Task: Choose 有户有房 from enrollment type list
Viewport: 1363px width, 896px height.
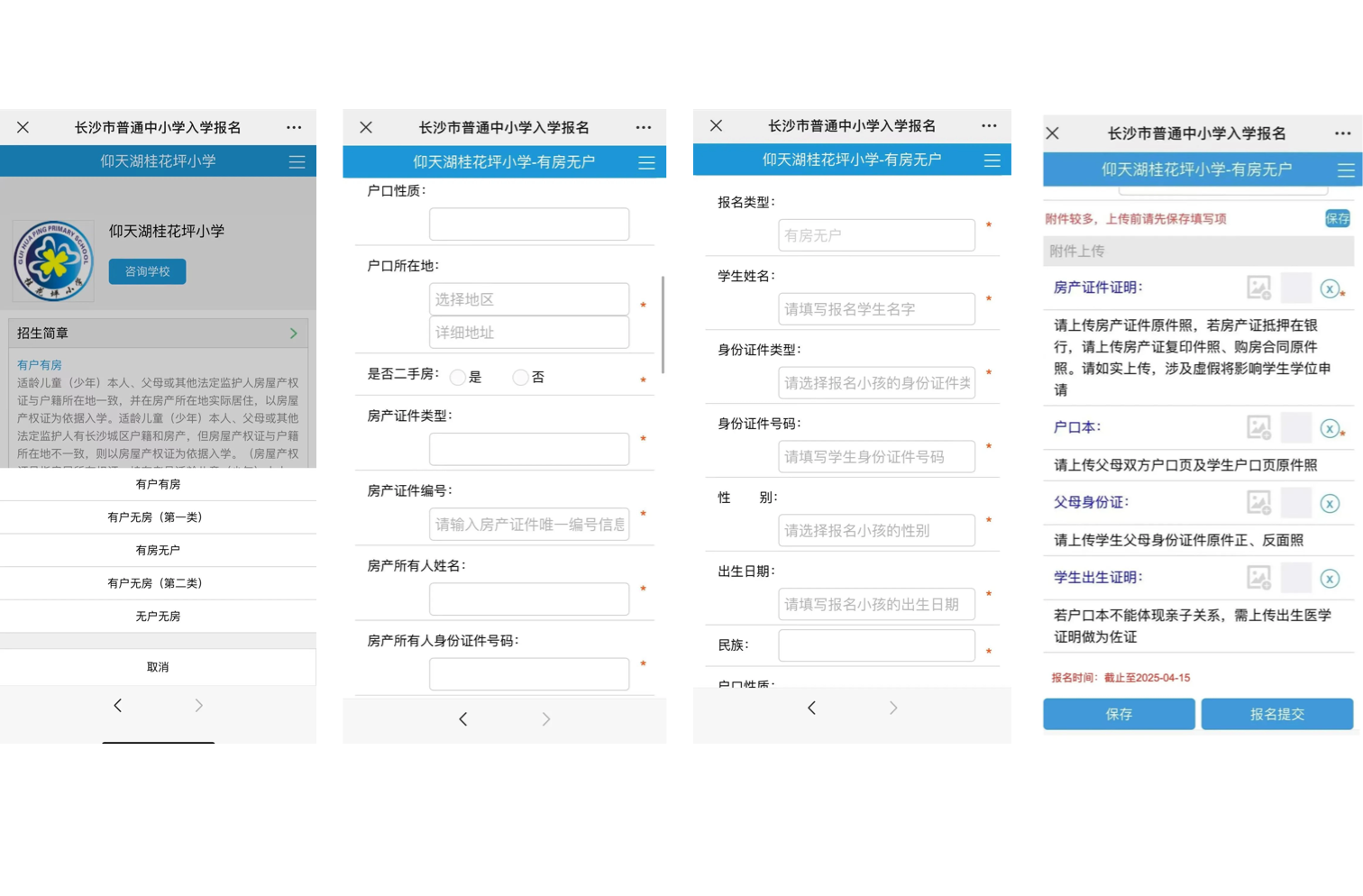Action: point(158,484)
